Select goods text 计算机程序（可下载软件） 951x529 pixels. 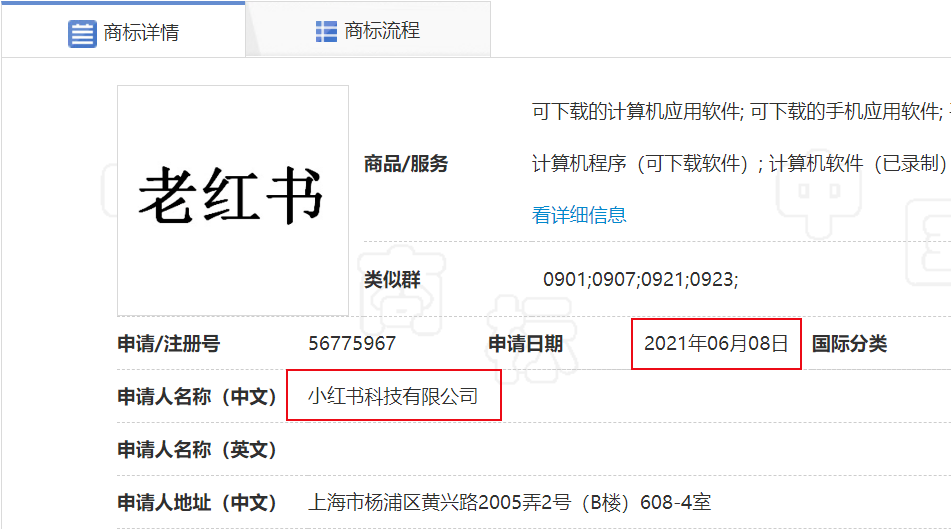tap(640, 163)
